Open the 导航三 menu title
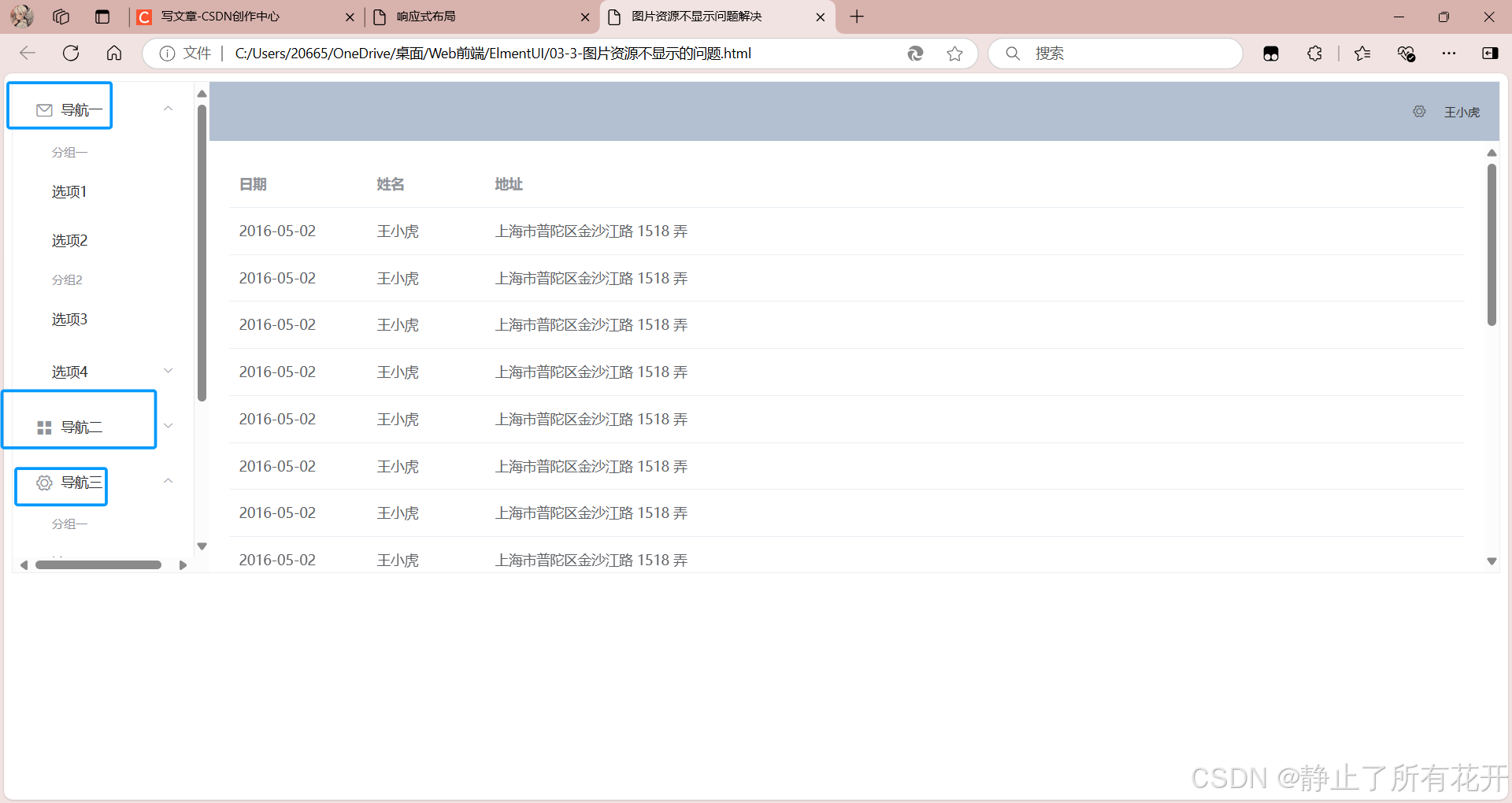 82,483
